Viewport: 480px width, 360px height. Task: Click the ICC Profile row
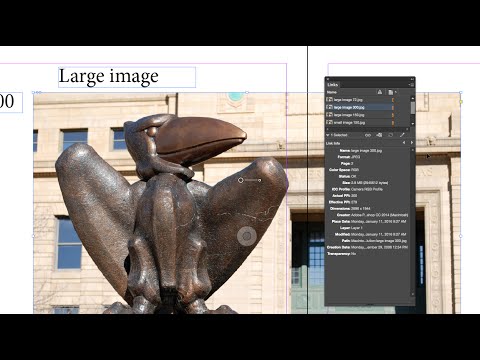357,189
